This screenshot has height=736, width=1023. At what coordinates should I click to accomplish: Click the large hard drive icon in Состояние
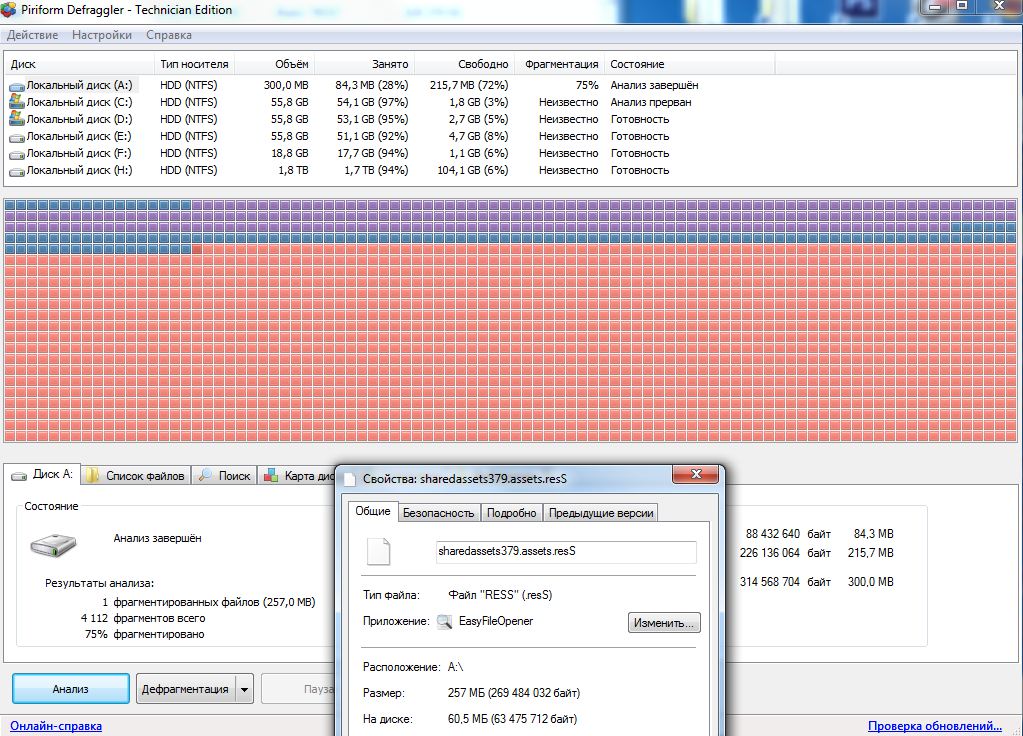pos(53,544)
